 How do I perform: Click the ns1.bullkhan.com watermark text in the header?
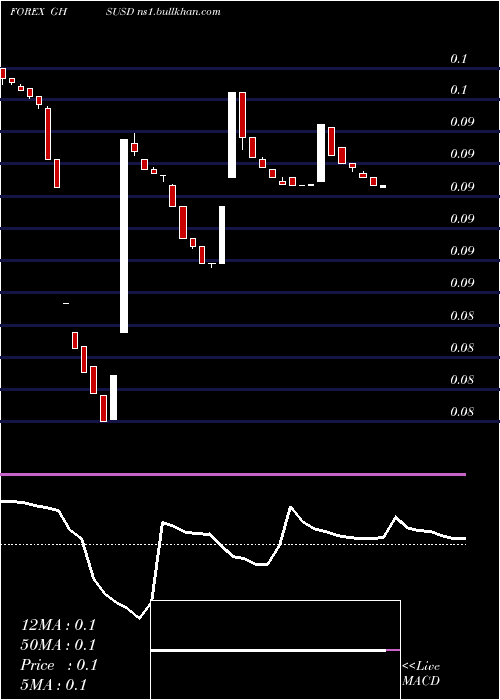coord(177,12)
